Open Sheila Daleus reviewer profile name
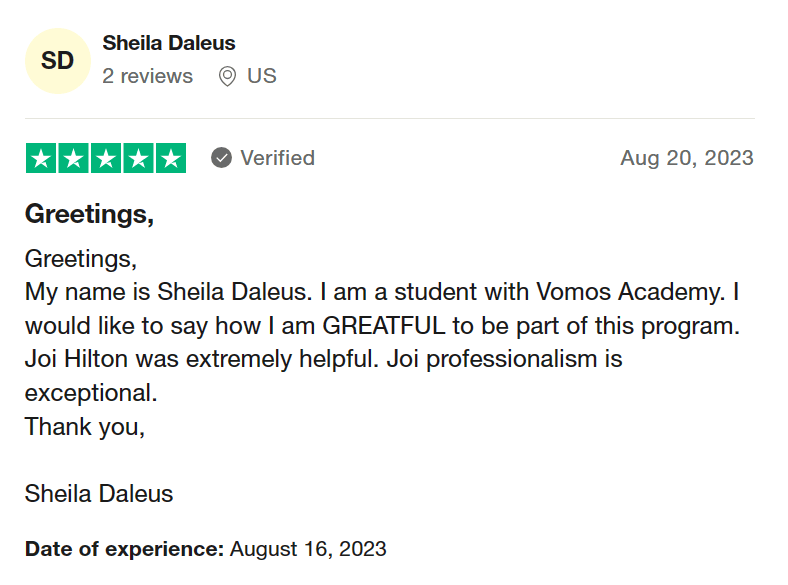This screenshot has width=788, height=585. (169, 43)
